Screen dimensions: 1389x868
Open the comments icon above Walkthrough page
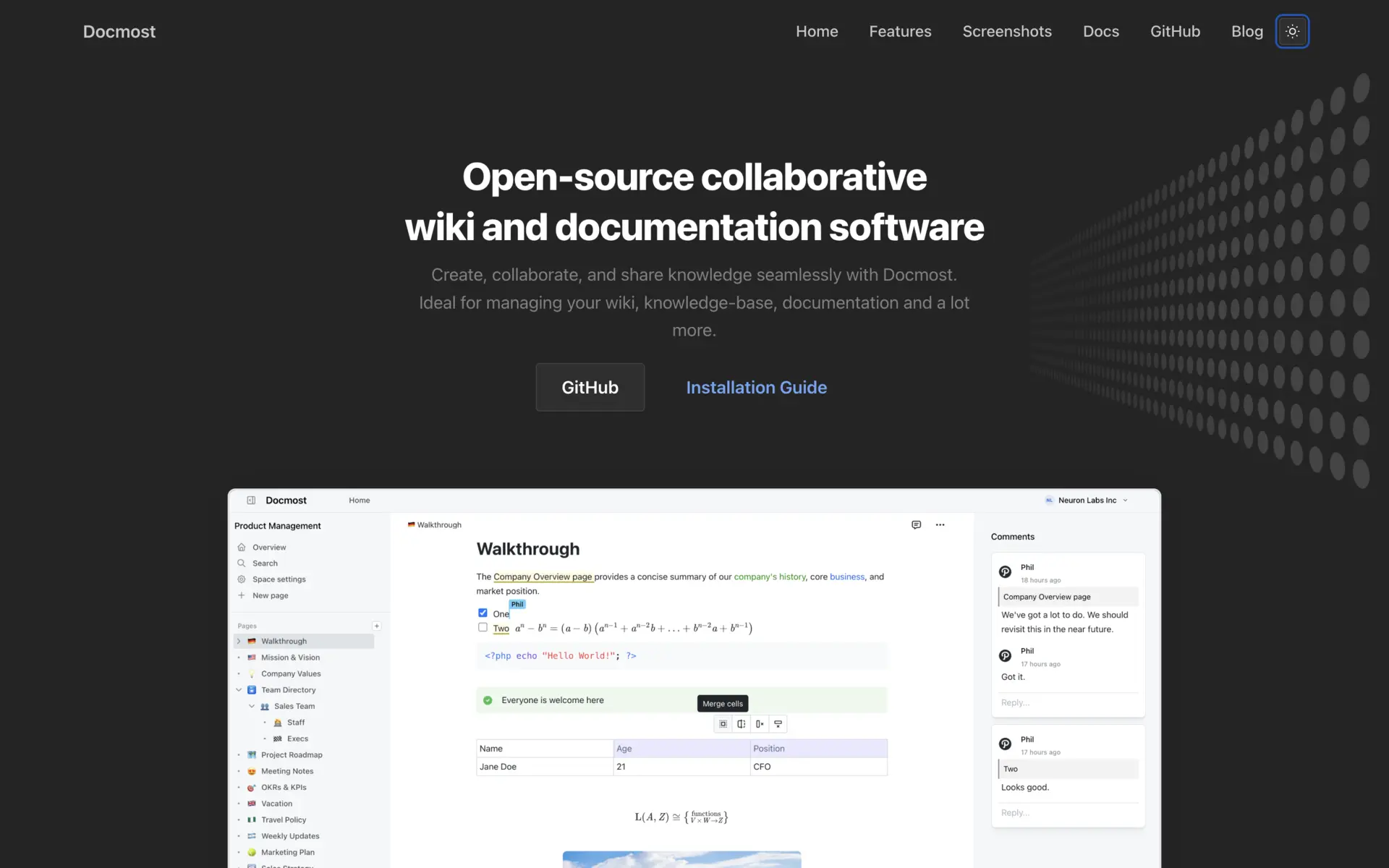tap(916, 524)
